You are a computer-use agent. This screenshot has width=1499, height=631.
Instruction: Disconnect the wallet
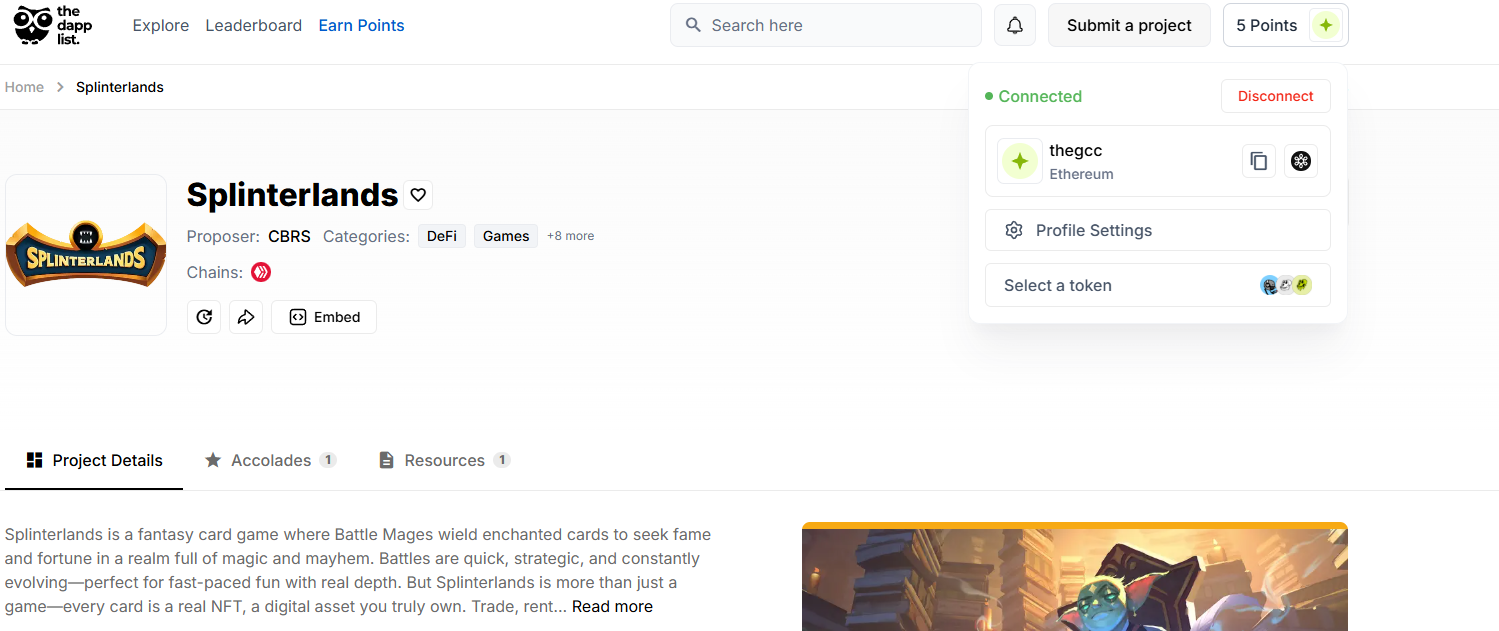1275,96
